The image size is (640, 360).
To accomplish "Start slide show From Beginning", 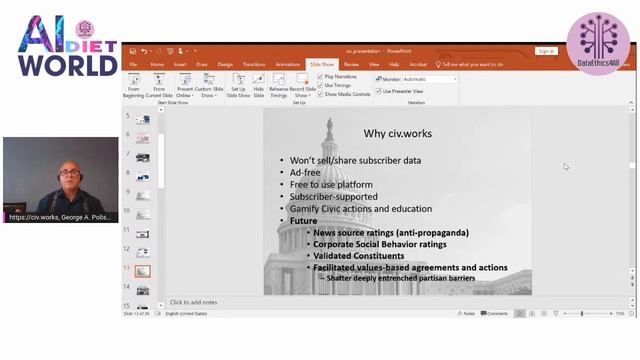I will point(133,86).
